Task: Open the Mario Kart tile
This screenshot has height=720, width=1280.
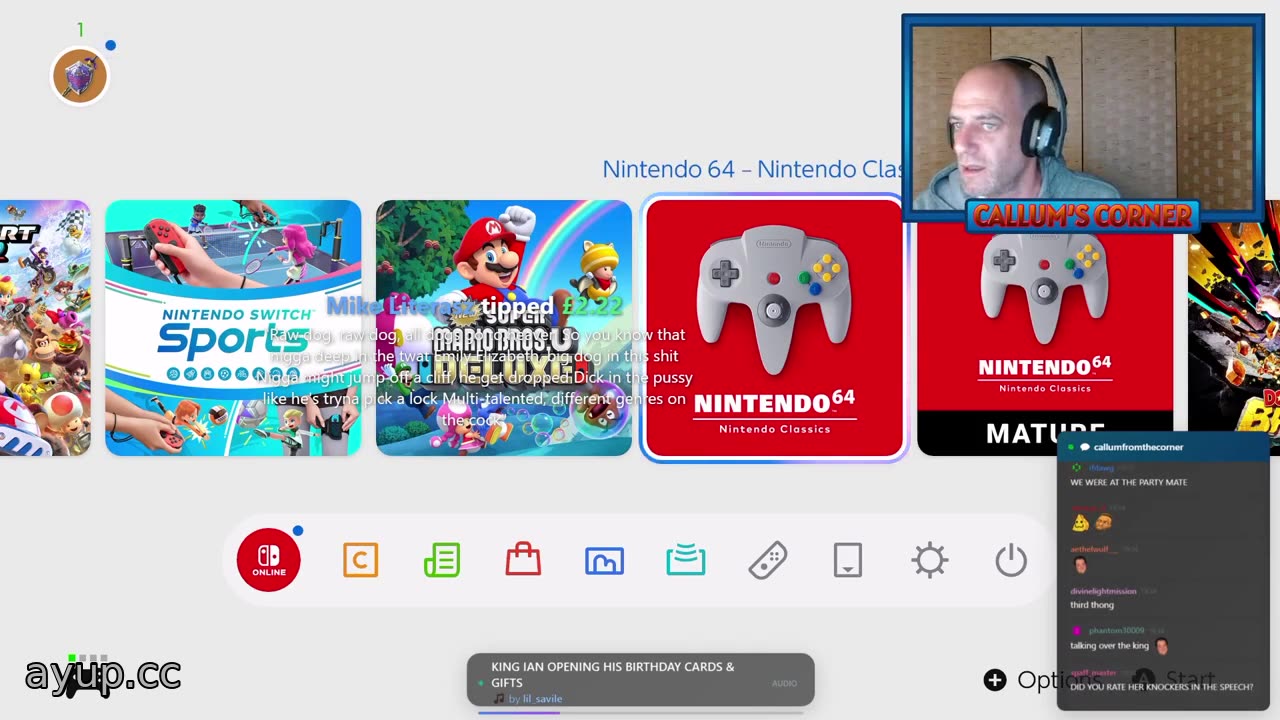Action: pos(45,328)
